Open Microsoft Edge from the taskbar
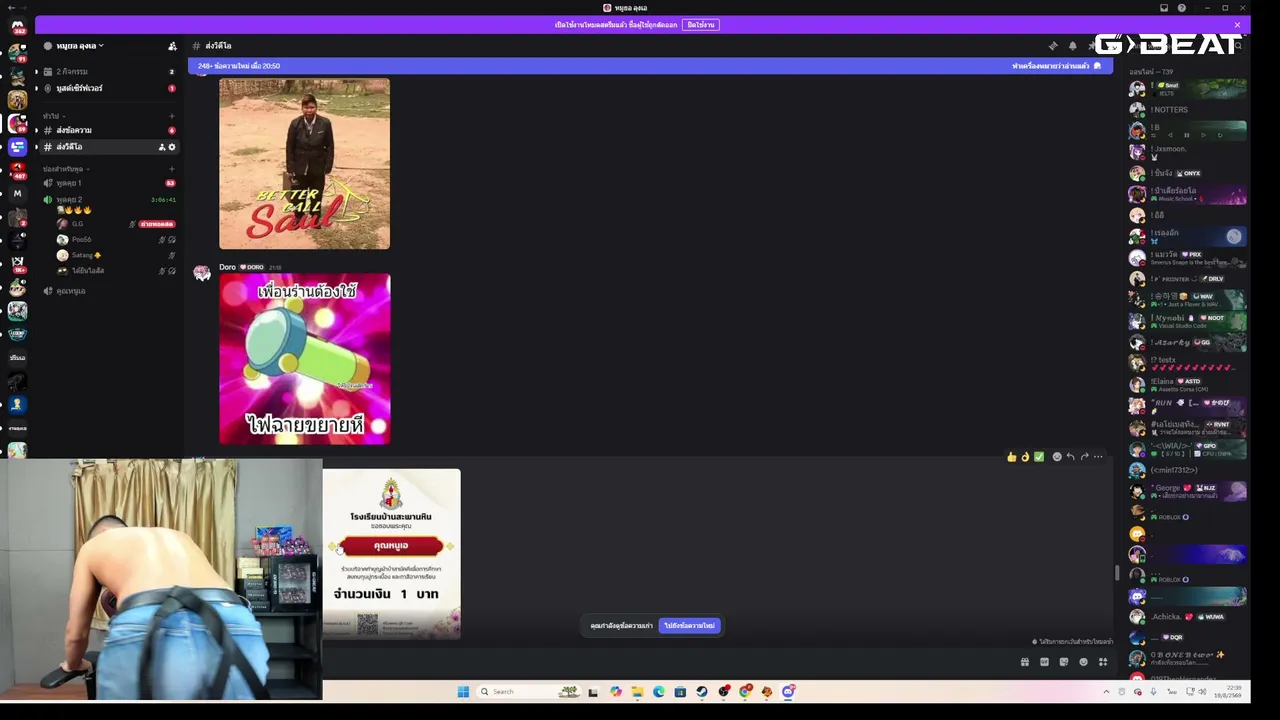The image size is (1280, 720). coord(659,692)
